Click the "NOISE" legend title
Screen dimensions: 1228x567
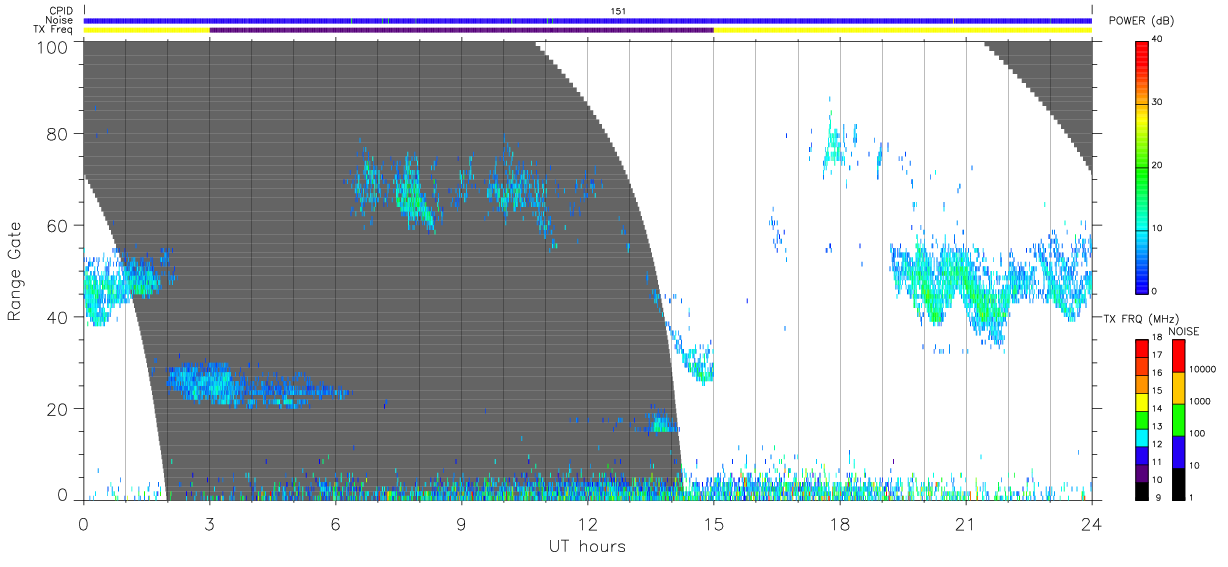point(1184,331)
